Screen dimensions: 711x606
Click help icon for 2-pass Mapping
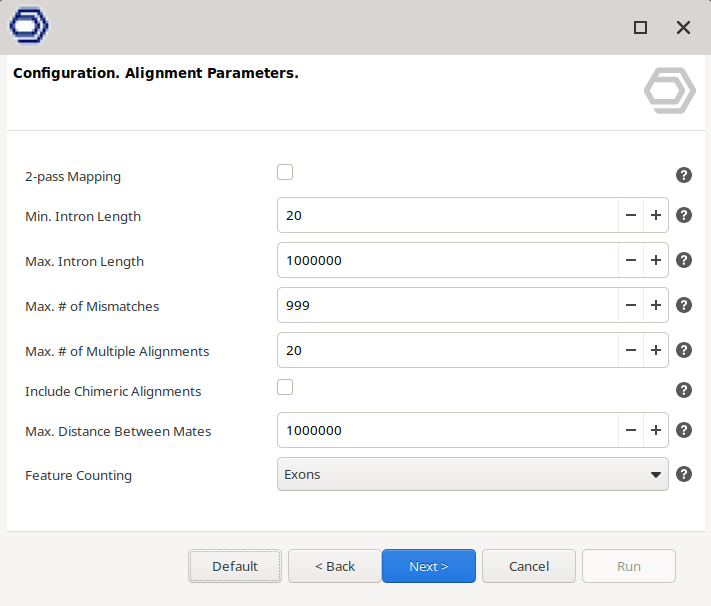click(684, 175)
